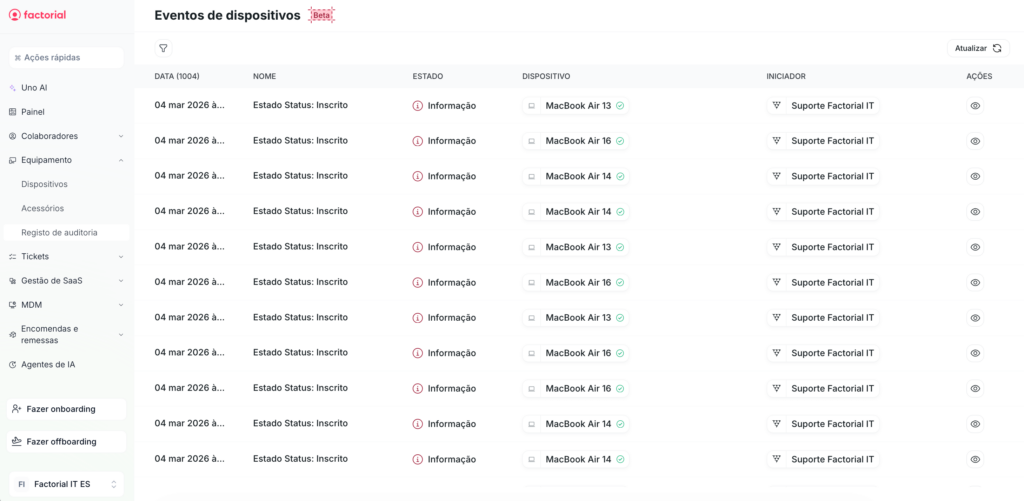Click the Tickets icon in sidebar
Viewport: 1024px width, 501px height.
[x=12, y=257]
